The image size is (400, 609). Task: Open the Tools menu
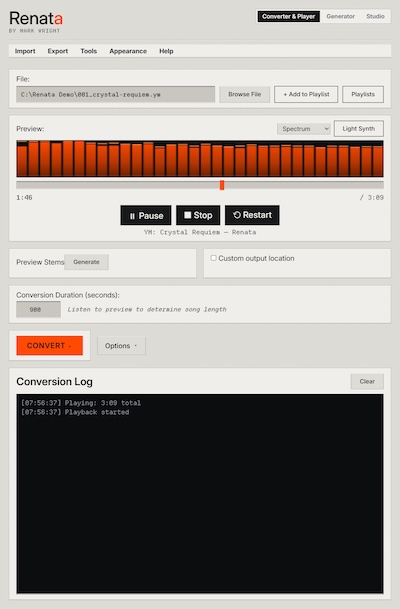[89, 51]
